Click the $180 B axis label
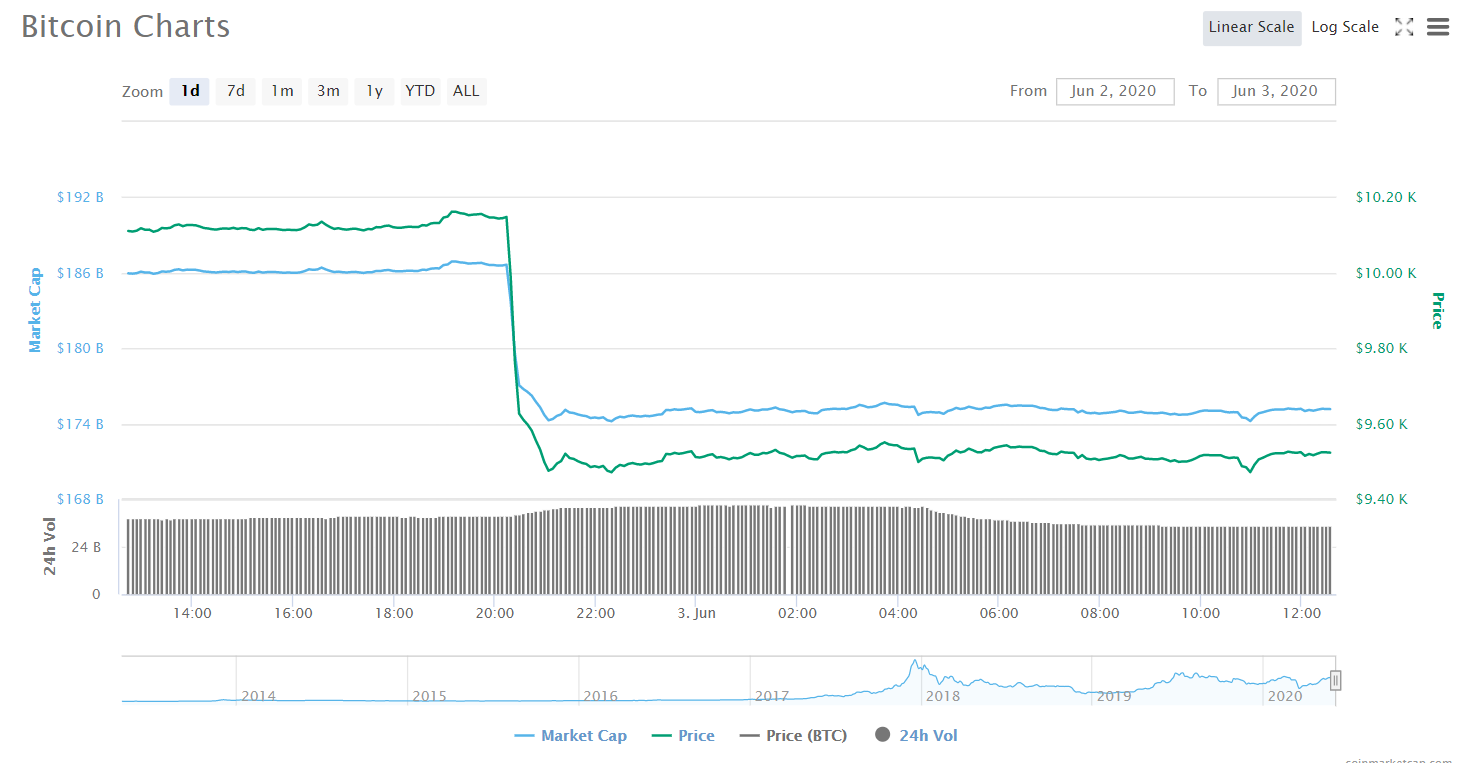 [x=80, y=349]
